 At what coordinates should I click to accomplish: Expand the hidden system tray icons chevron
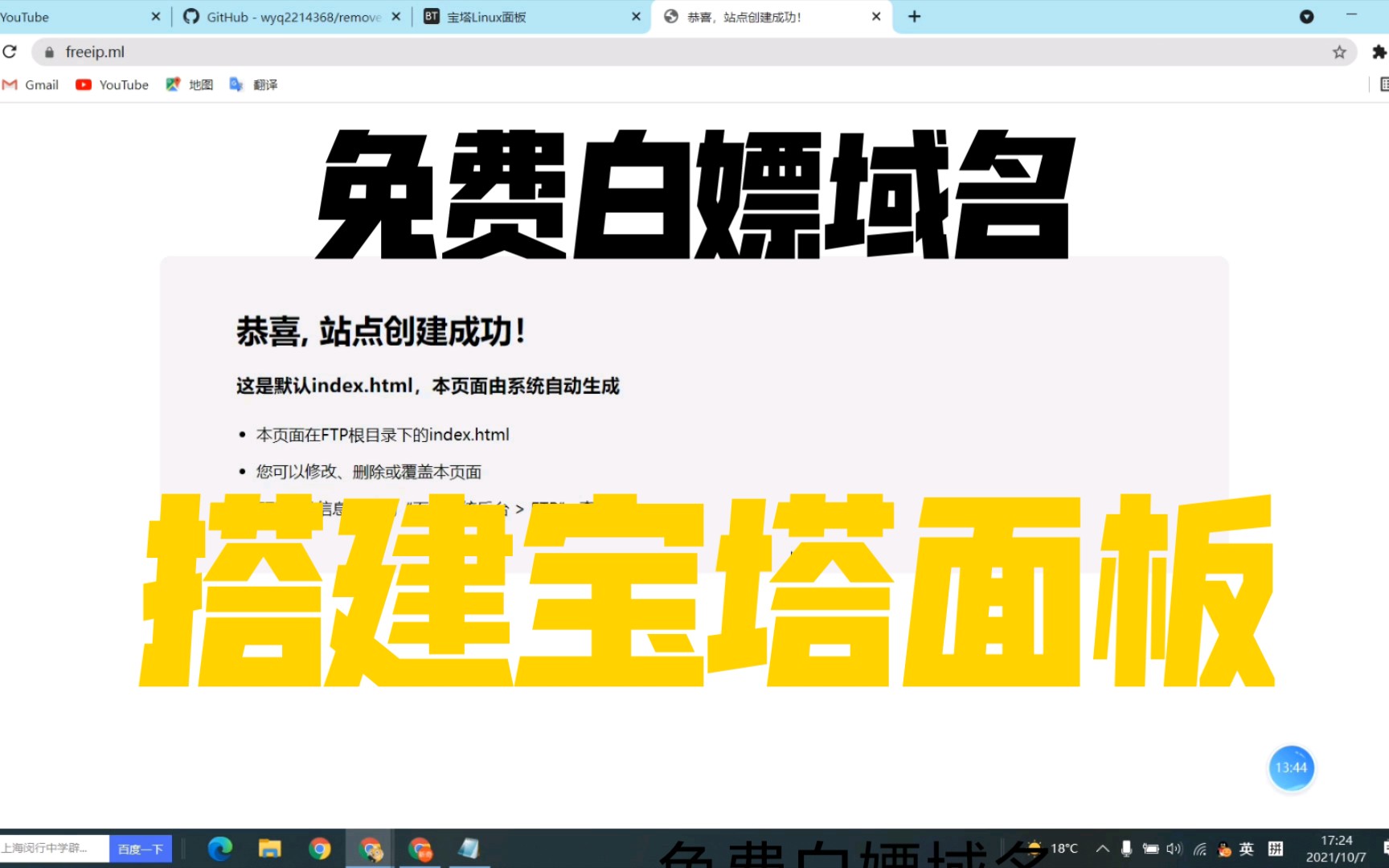pos(1103,849)
